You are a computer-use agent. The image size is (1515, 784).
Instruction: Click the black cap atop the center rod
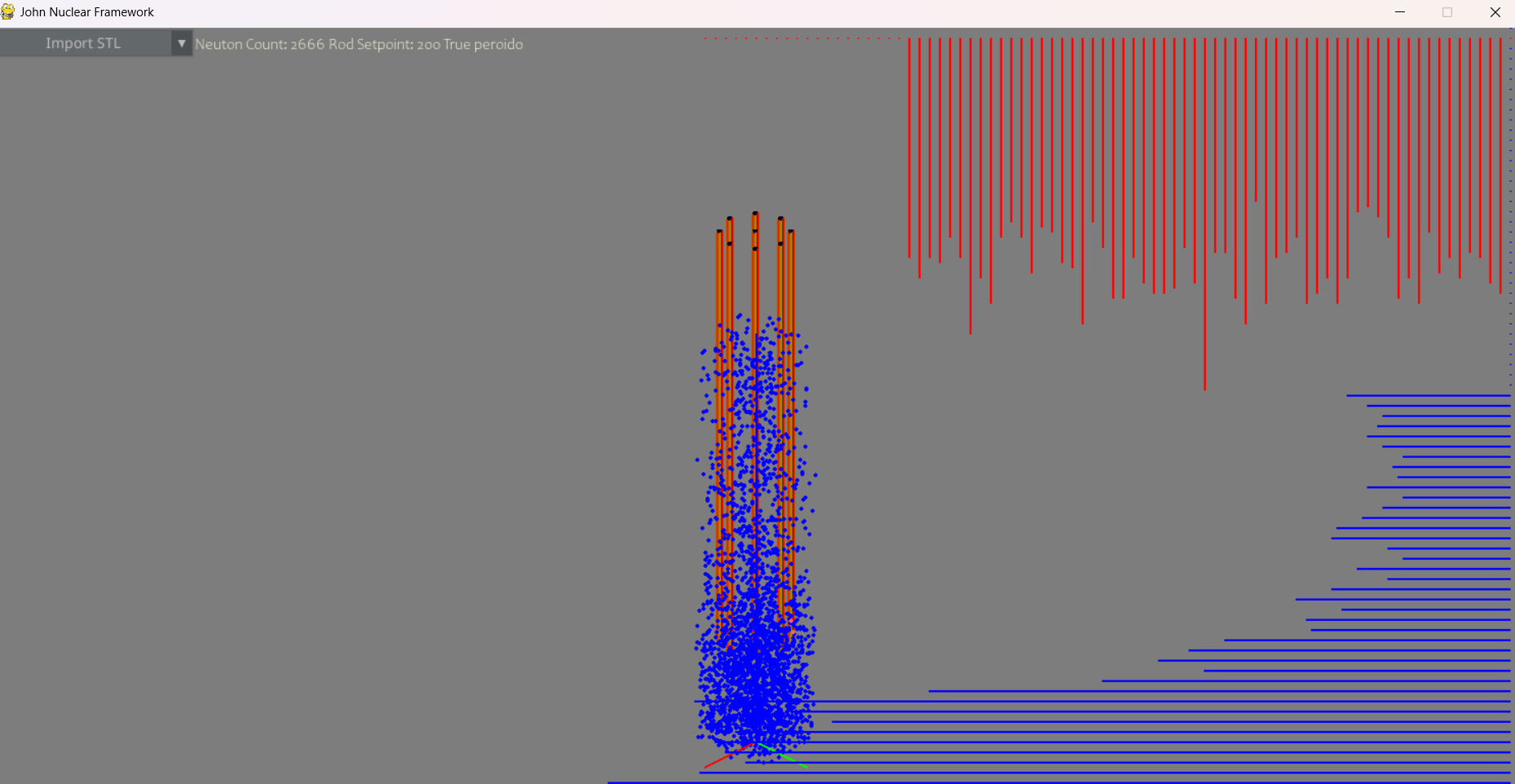[x=755, y=214]
